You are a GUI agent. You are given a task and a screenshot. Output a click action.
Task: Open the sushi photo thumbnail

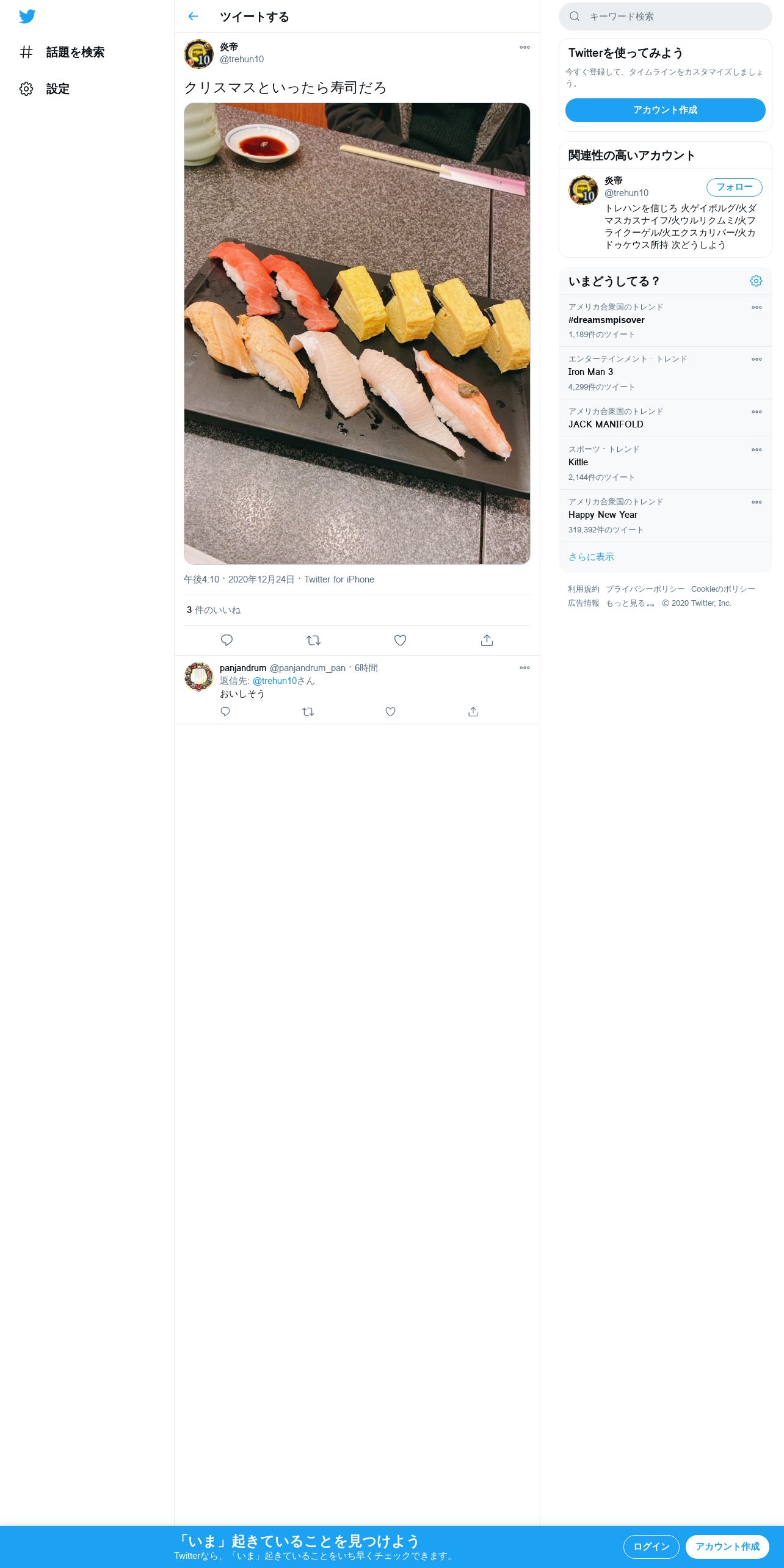[x=357, y=333]
